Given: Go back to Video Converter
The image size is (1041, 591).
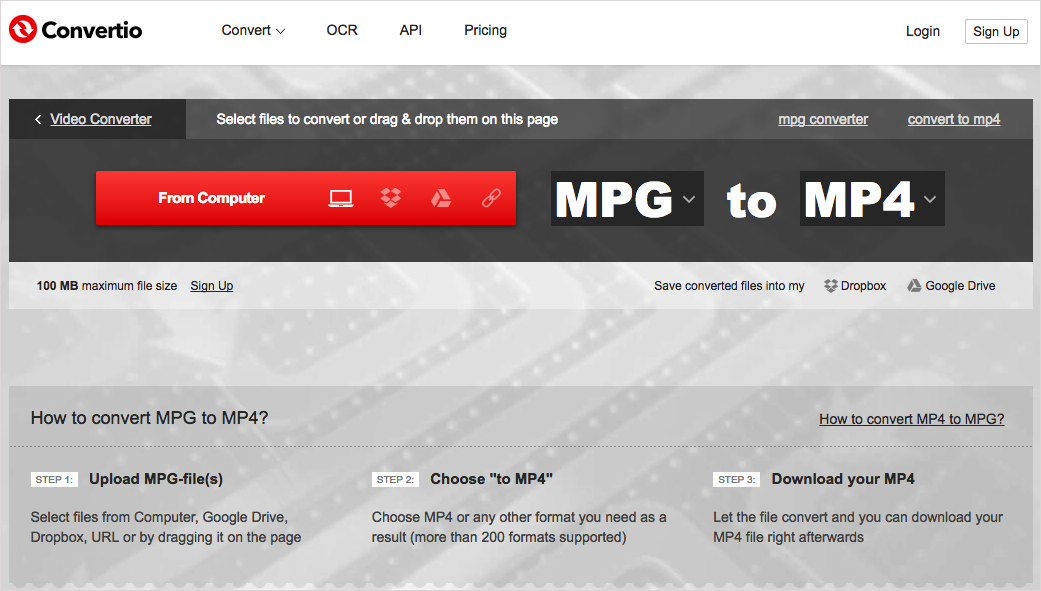Looking at the screenshot, I should click(x=101, y=120).
